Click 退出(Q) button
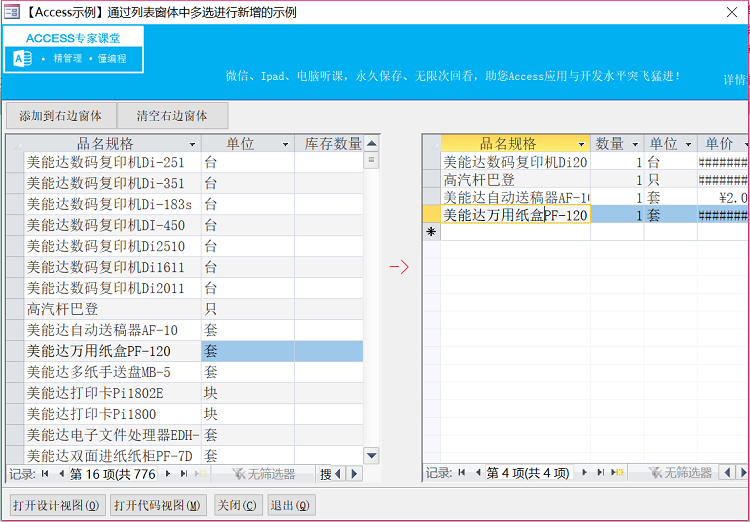 pyautogui.click(x=290, y=505)
